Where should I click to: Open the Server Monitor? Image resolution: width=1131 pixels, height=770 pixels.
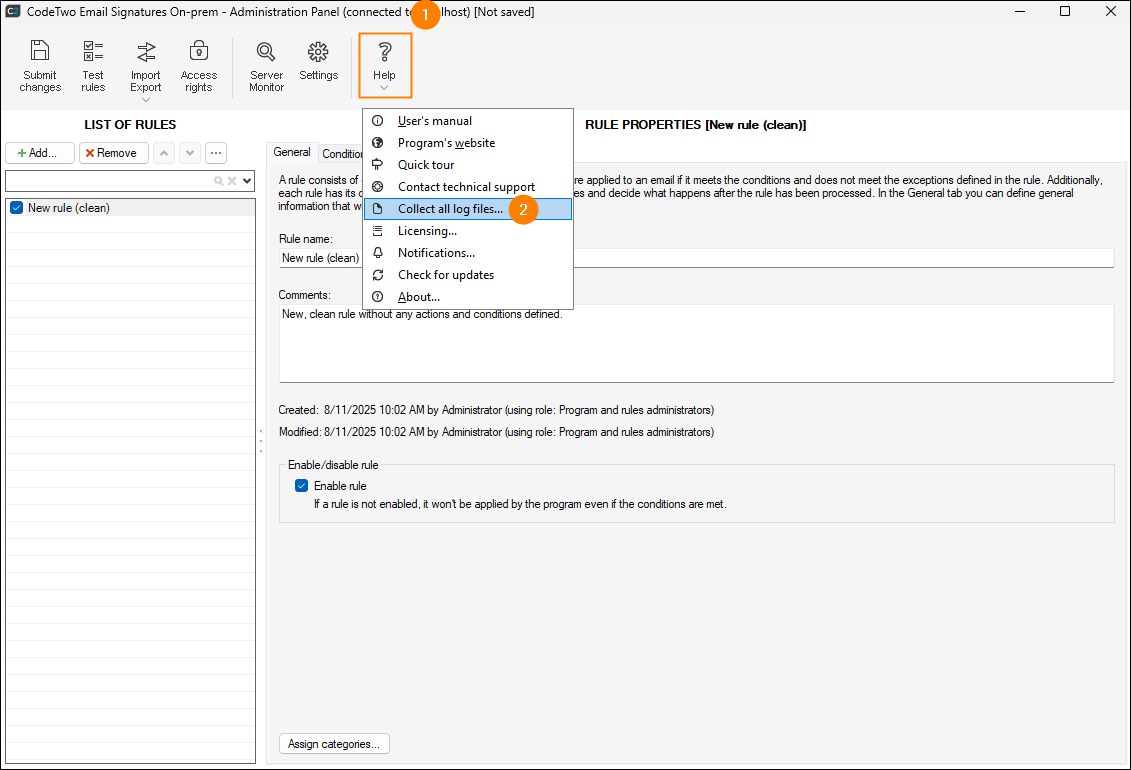click(x=266, y=60)
